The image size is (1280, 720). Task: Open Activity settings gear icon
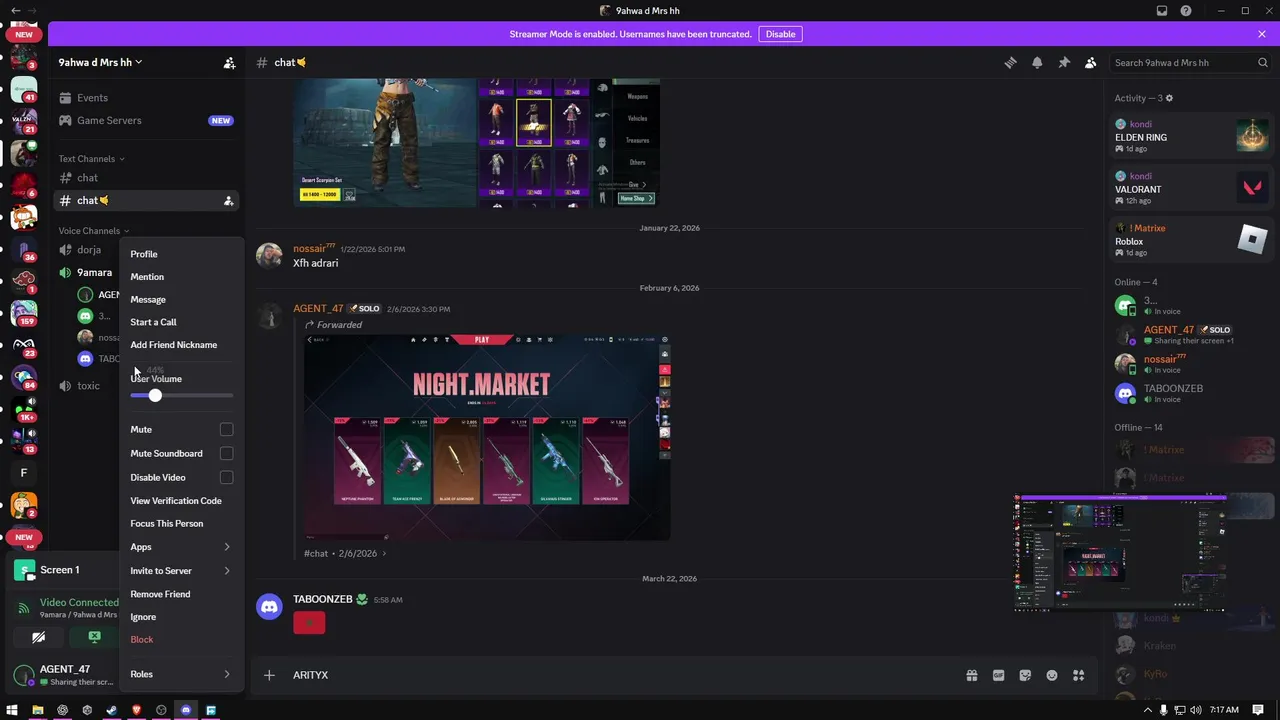click(x=1169, y=98)
